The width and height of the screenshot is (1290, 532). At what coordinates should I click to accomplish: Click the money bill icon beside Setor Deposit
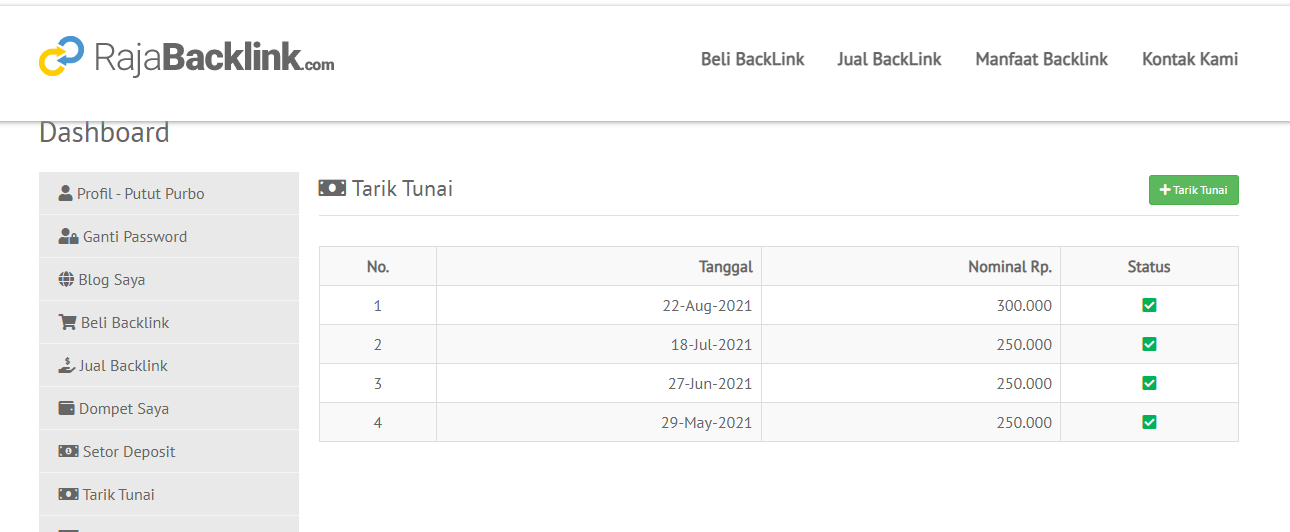tap(68, 451)
